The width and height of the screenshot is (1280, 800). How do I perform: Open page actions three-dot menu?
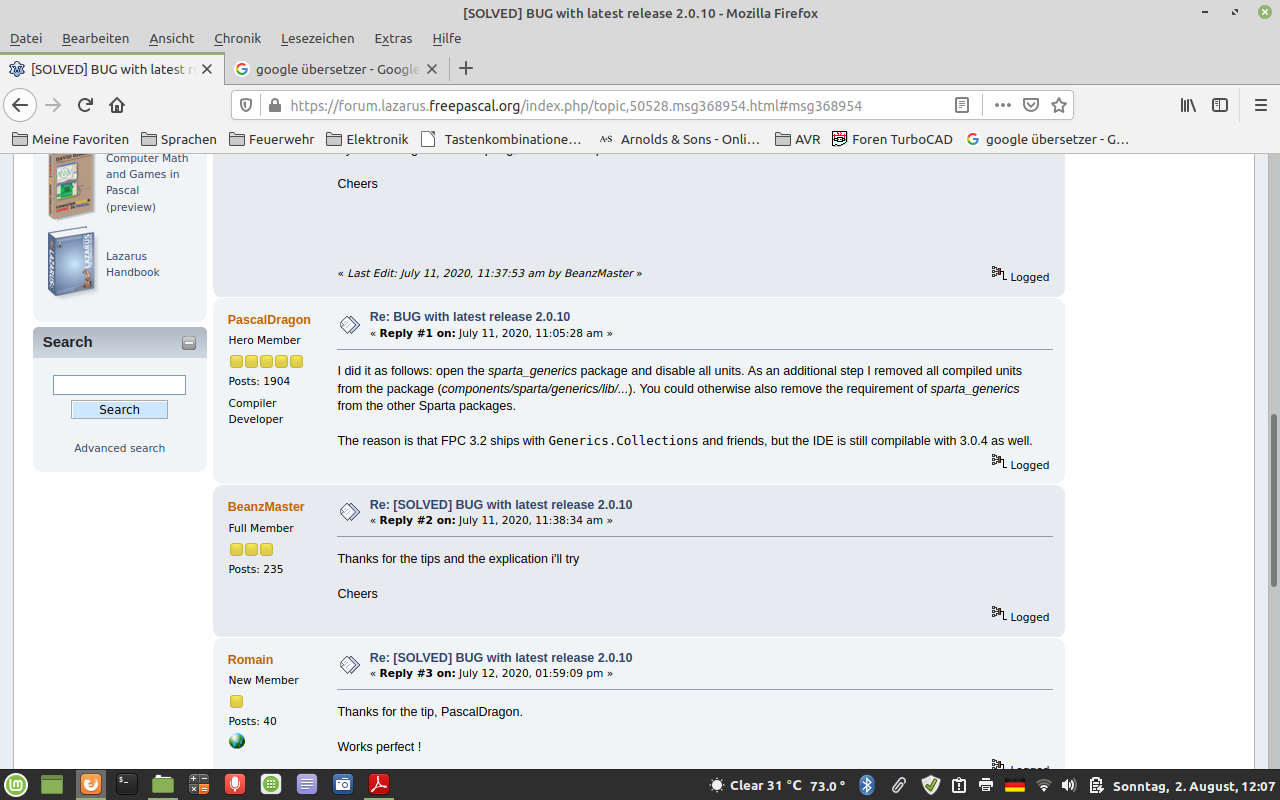(1003, 105)
